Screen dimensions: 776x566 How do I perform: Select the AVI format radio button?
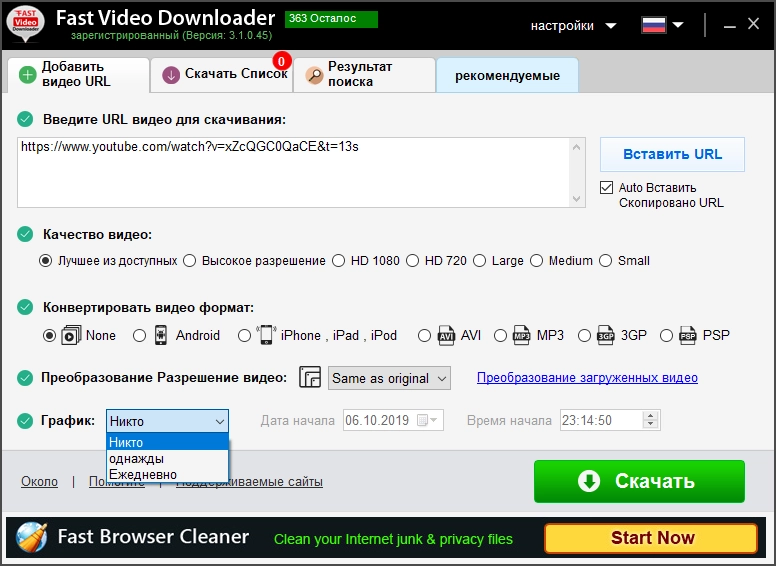pos(424,336)
